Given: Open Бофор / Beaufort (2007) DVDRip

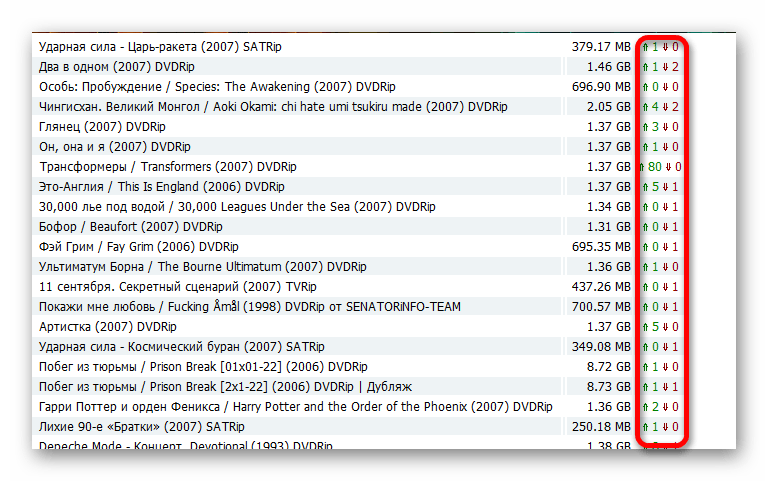Looking at the screenshot, I should pyautogui.click(x=130, y=227).
